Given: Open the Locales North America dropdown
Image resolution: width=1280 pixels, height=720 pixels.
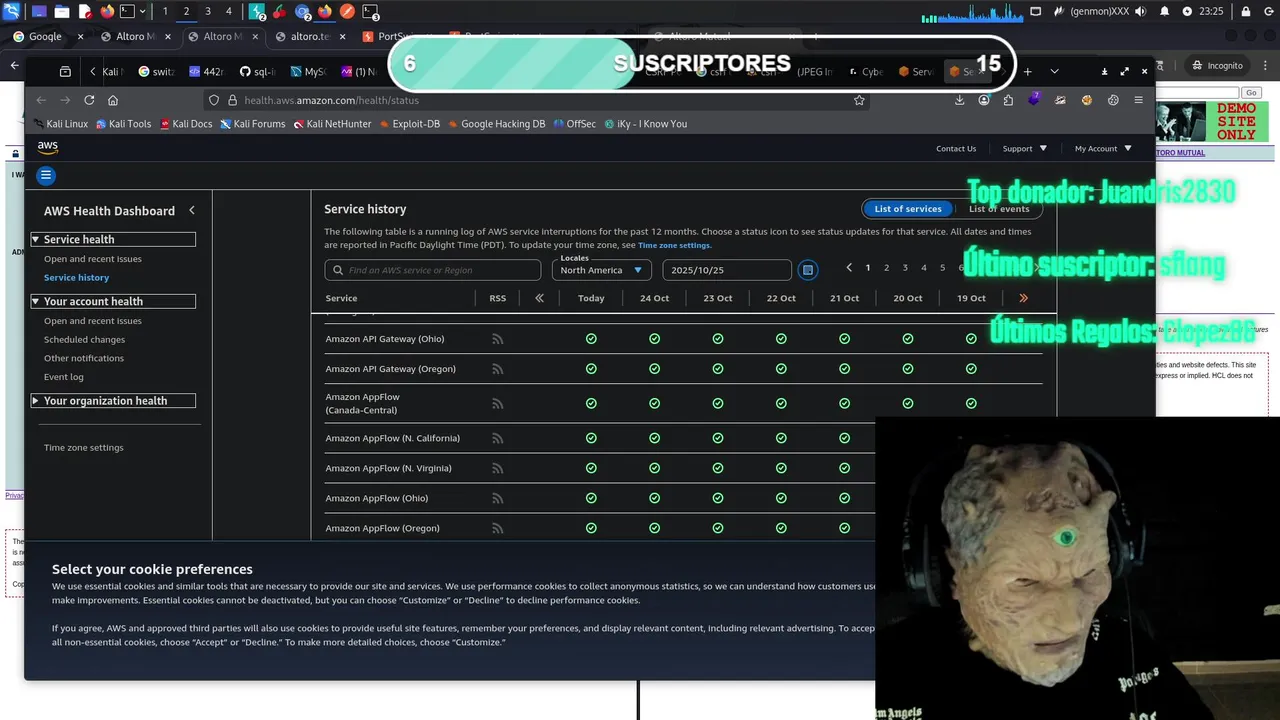Looking at the screenshot, I should (602, 270).
